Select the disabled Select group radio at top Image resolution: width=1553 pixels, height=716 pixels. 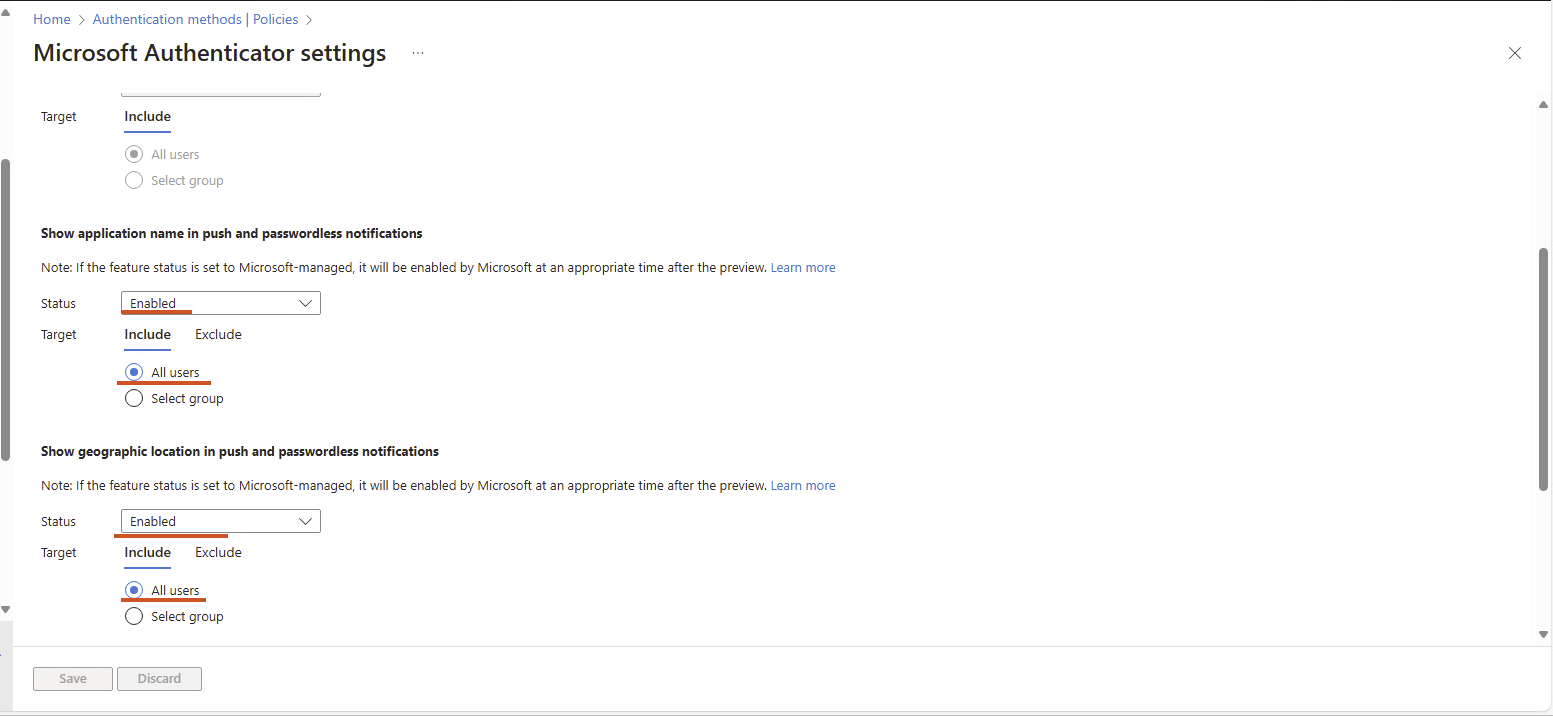click(134, 180)
